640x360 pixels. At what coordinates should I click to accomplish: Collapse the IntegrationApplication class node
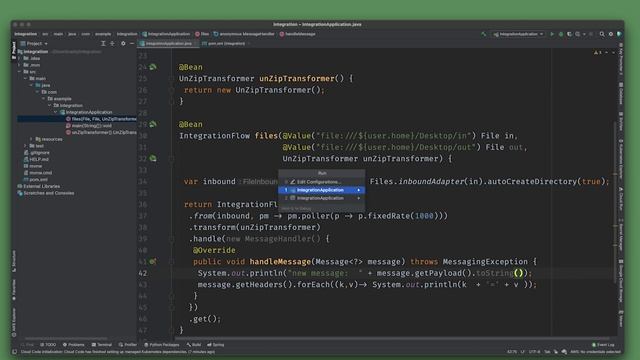tap(56, 112)
